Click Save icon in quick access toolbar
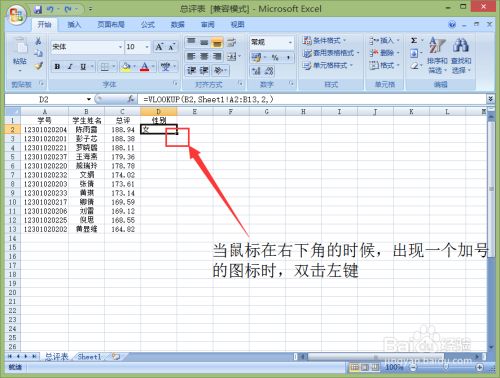This screenshot has width=500, height=378. (x=38, y=10)
